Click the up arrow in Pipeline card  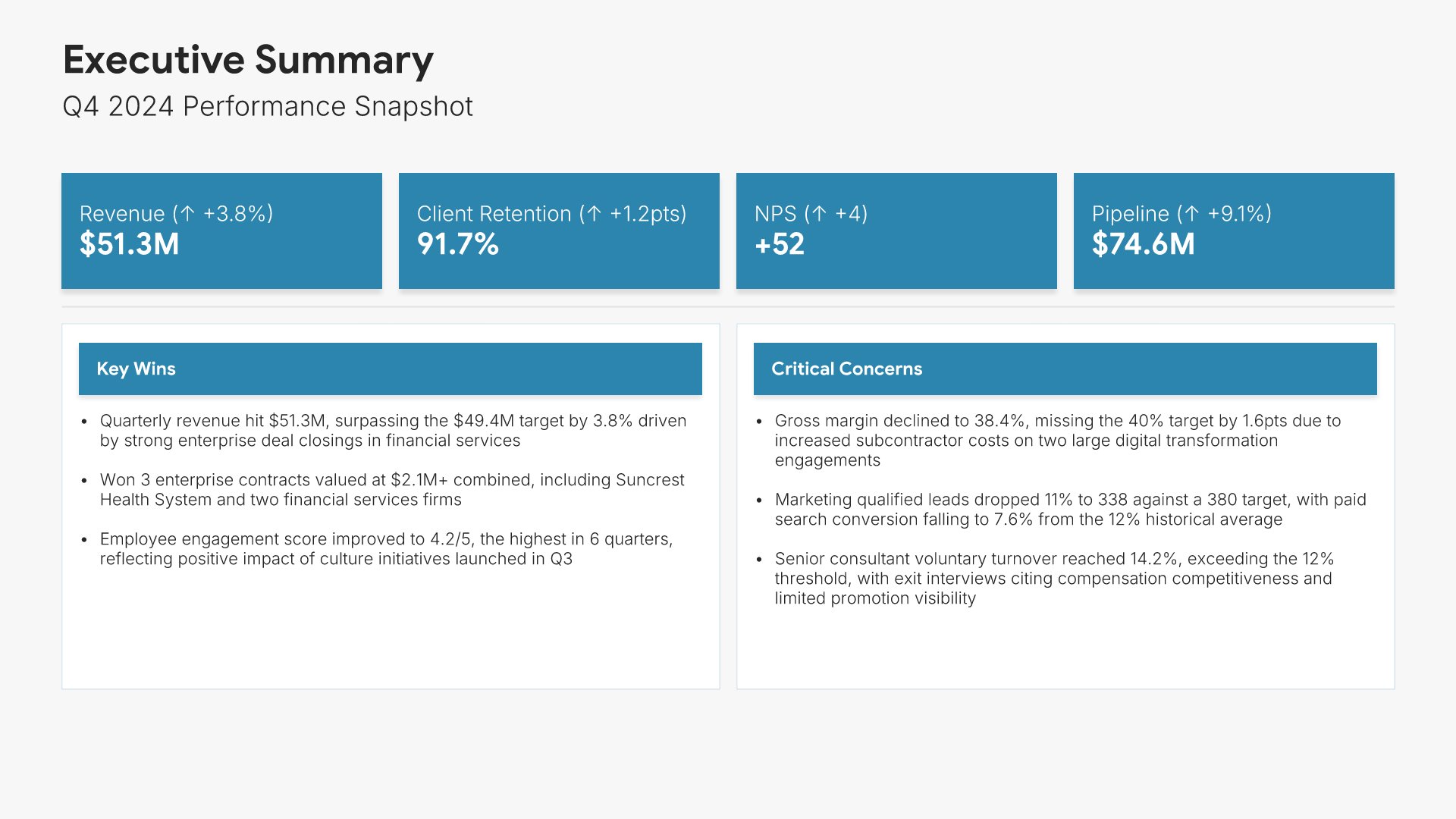coord(1192,214)
